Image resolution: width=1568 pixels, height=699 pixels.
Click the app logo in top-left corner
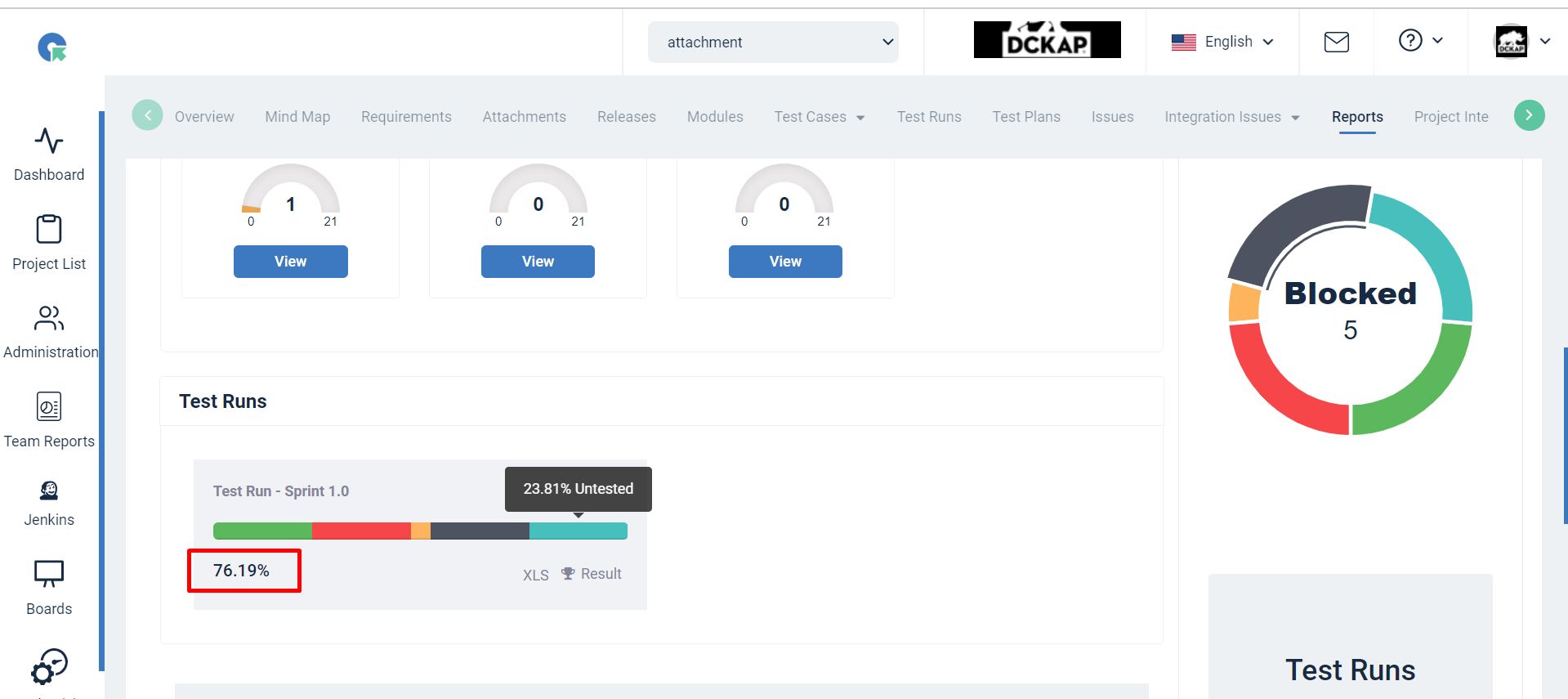pyautogui.click(x=52, y=47)
